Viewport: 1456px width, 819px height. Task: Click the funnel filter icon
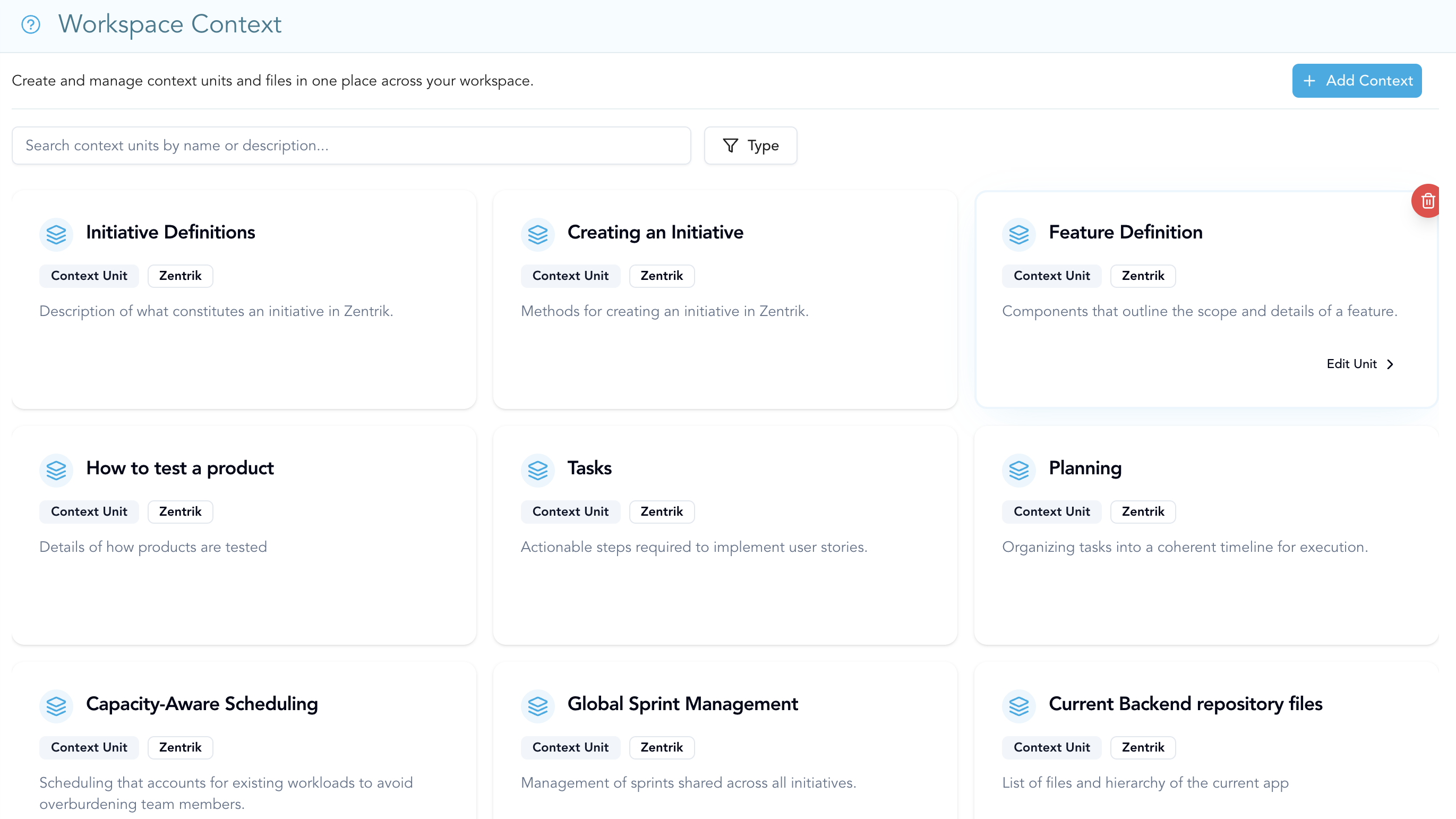[x=730, y=146]
